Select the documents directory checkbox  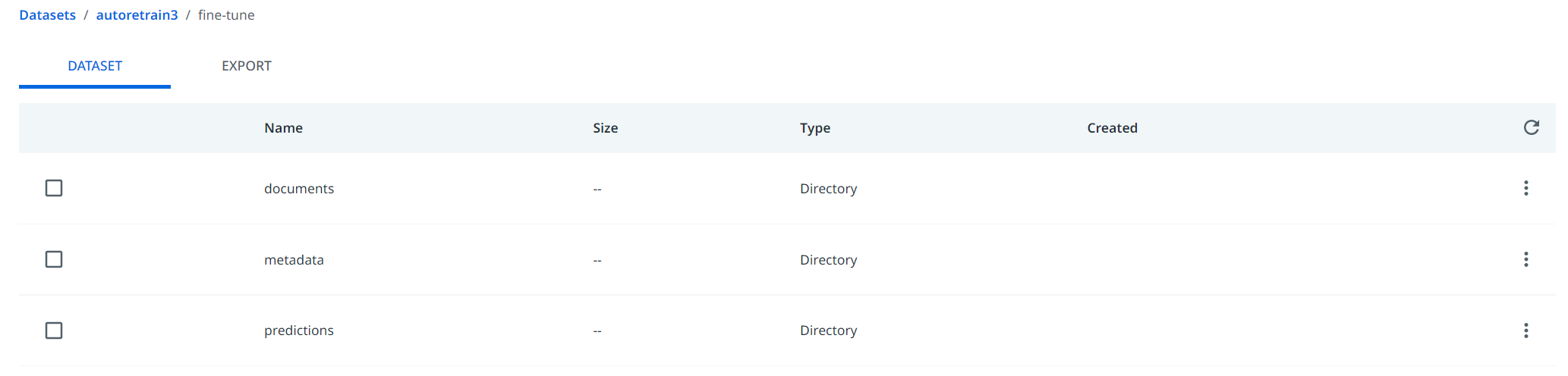(x=54, y=188)
